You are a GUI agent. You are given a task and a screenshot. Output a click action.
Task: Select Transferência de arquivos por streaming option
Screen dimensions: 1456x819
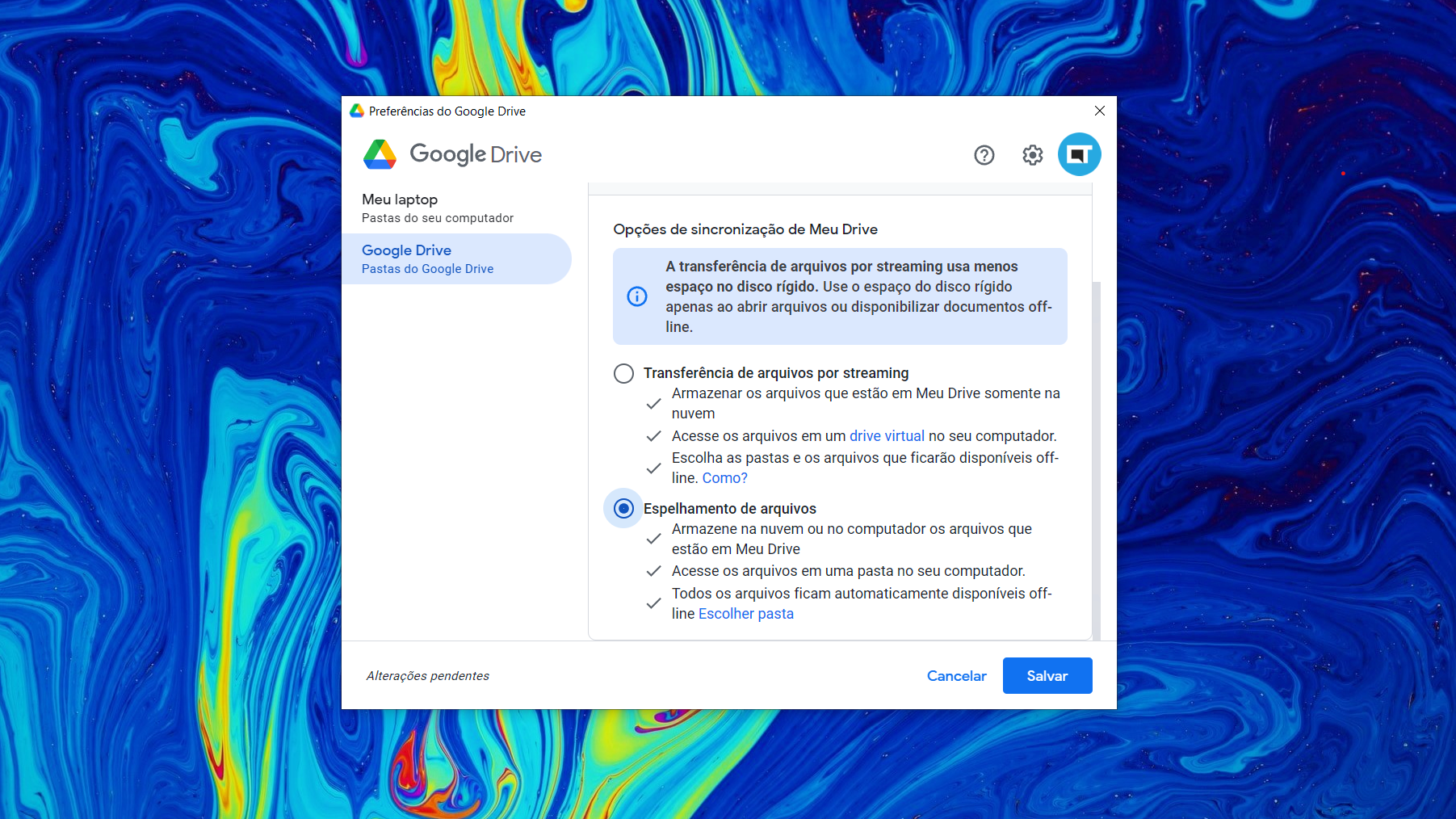(x=623, y=373)
